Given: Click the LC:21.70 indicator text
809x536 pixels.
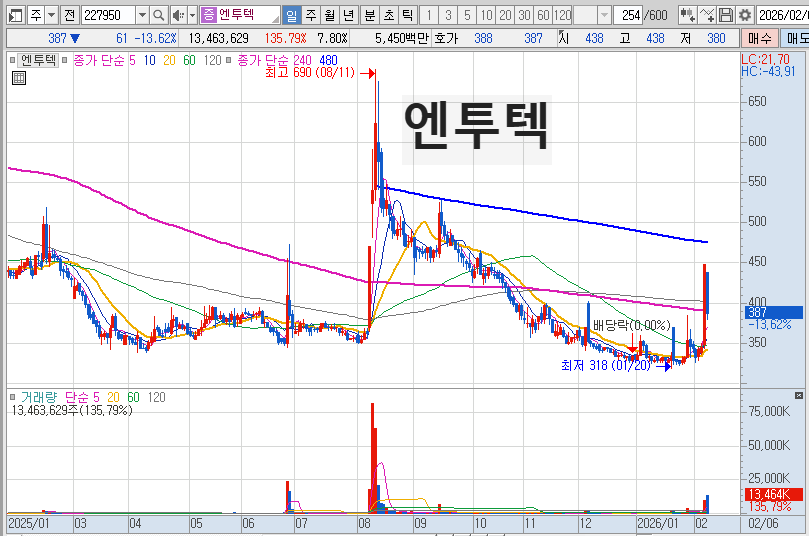Looking at the screenshot, I should 765,59.
